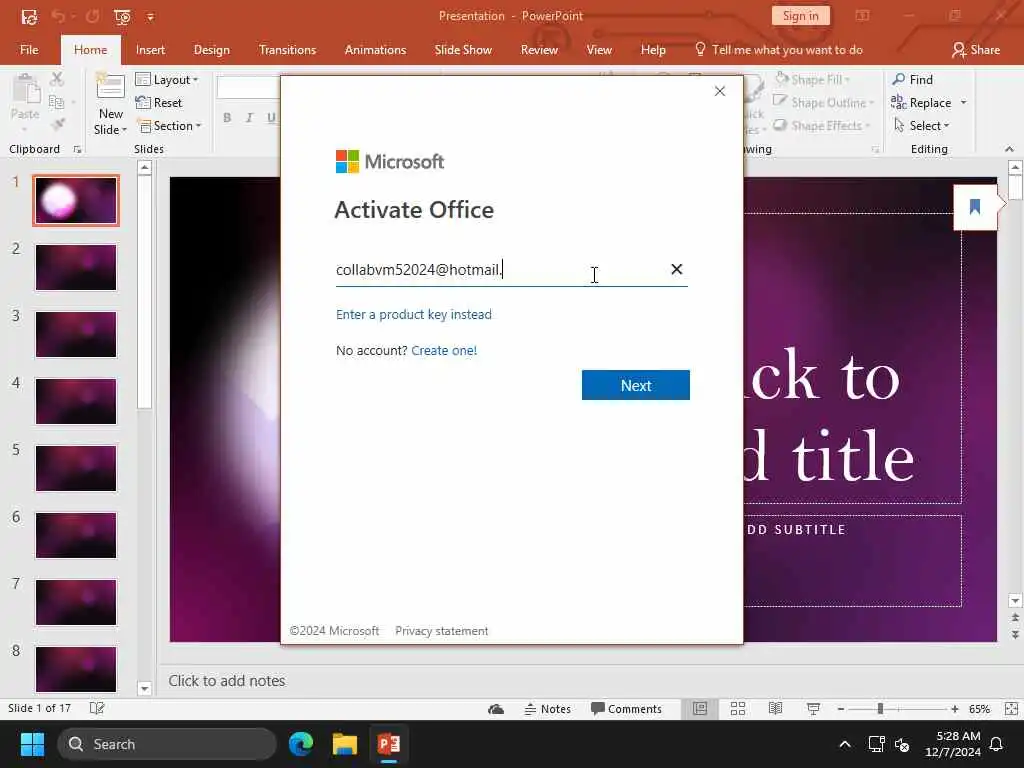Select slide 2 thumbnail
The height and width of the screenshot is (768, 1024).
(x=76, y=268)
